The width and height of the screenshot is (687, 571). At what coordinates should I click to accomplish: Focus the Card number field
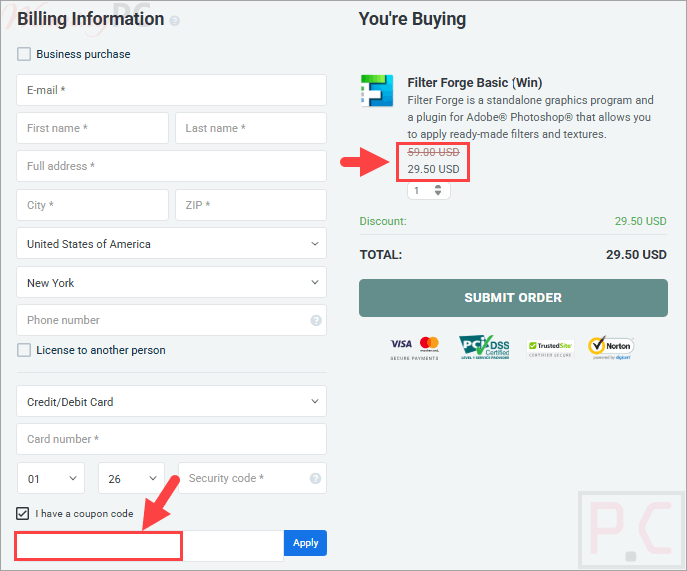click(171, 439)
